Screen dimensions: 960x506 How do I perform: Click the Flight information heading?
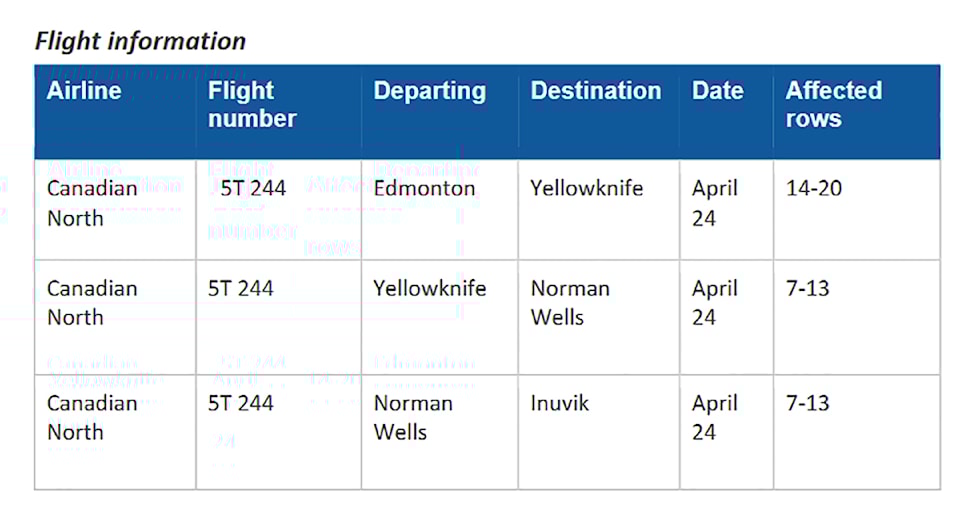140,41
